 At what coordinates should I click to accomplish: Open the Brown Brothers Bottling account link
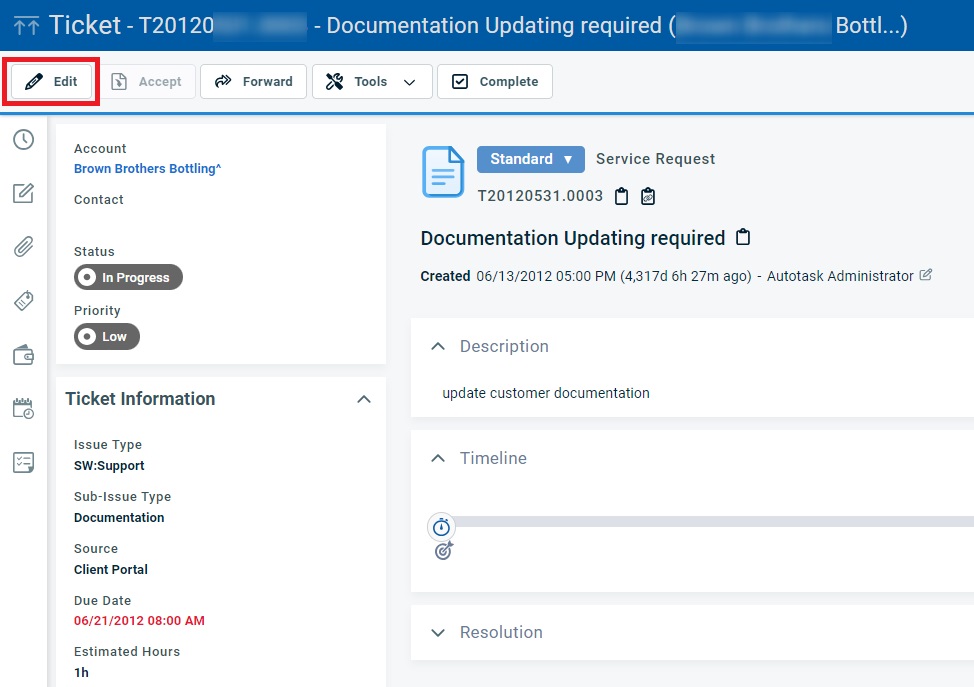[x=147, y=169]
